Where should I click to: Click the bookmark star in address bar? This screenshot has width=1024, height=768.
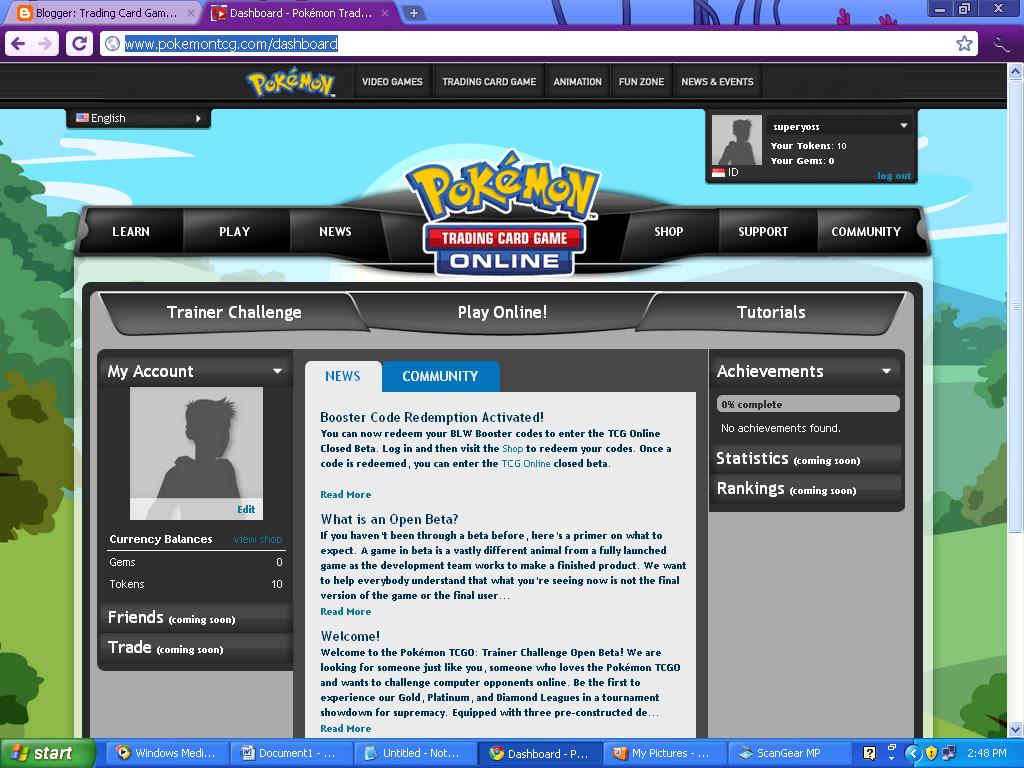(963, 43)
